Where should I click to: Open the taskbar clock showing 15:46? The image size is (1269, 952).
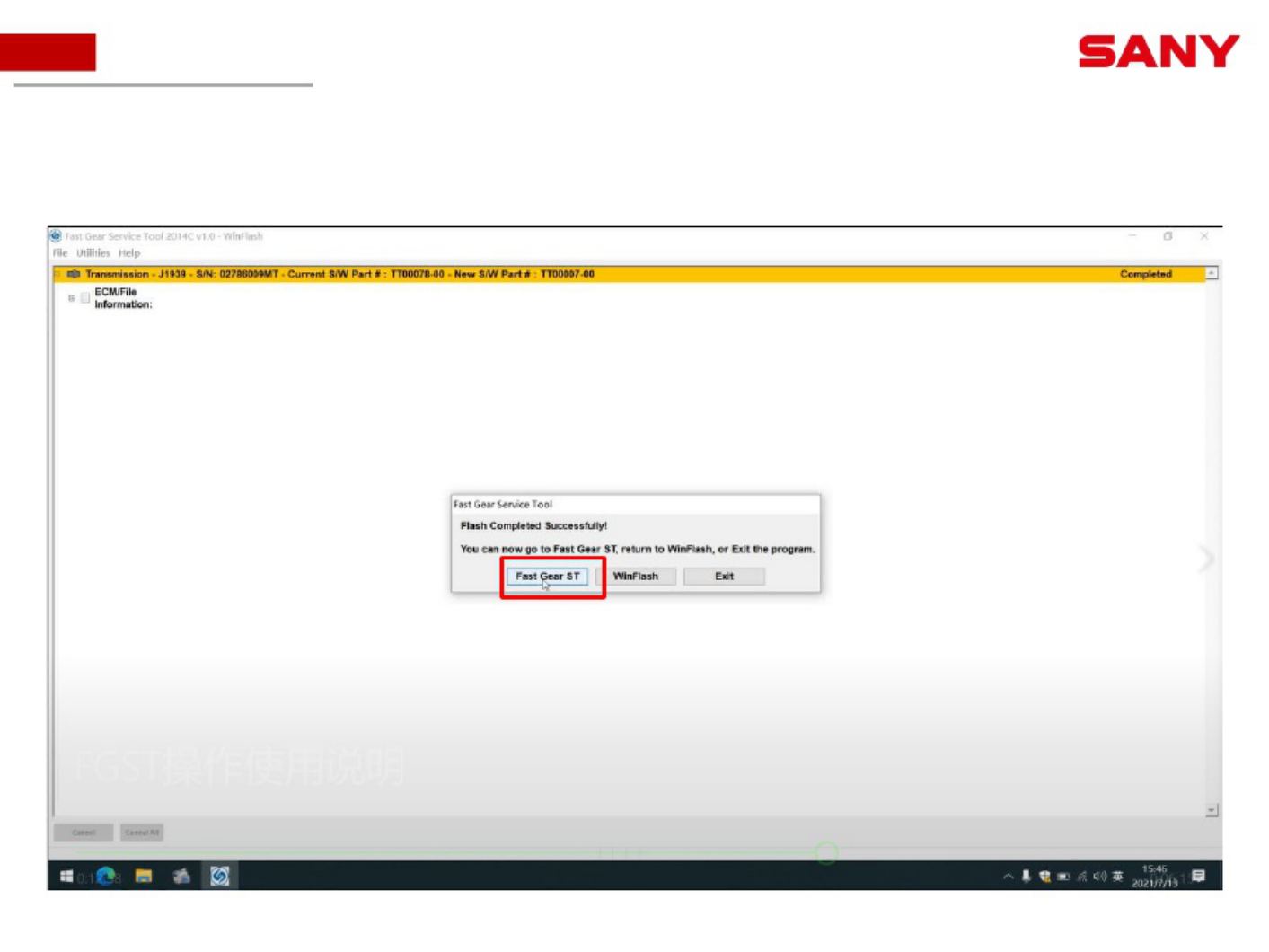(x=1155, y=876)
